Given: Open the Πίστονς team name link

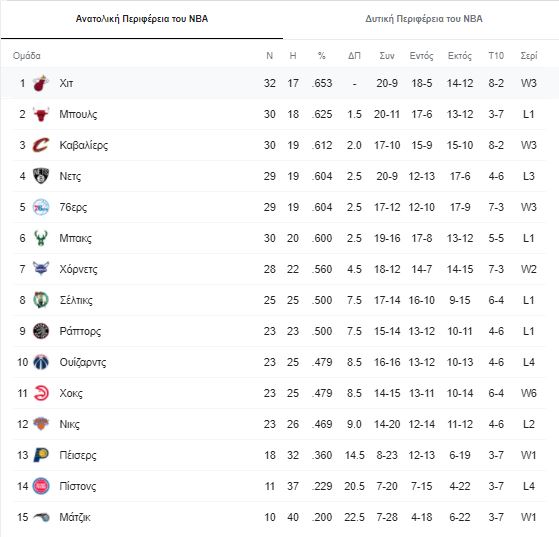Looking at the screenshot, I should (x=78, y=486).
